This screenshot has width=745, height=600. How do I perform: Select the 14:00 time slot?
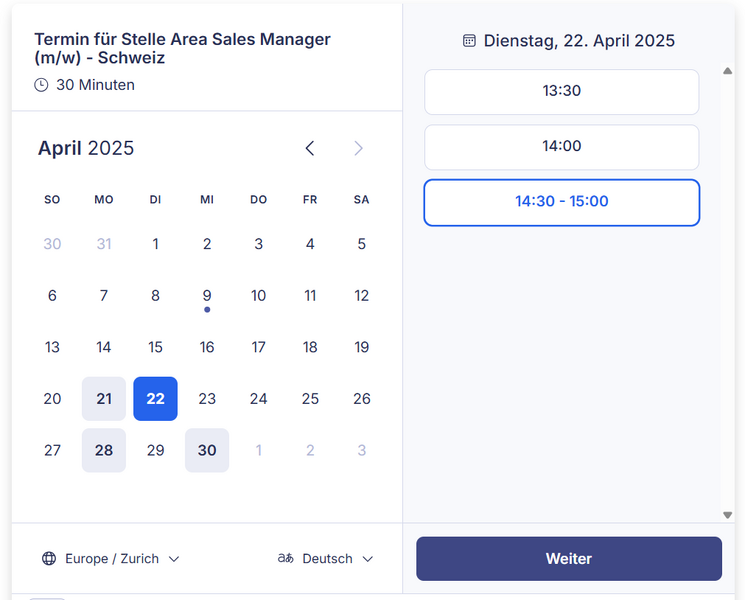[561, 146]
